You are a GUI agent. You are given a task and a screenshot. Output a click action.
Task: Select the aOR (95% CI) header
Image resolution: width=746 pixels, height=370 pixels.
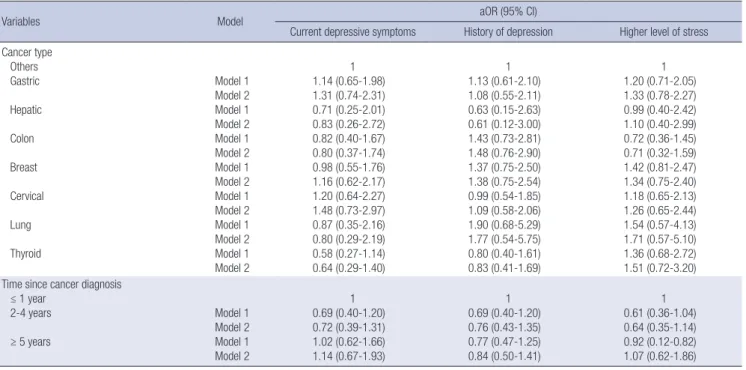(507, 11)
